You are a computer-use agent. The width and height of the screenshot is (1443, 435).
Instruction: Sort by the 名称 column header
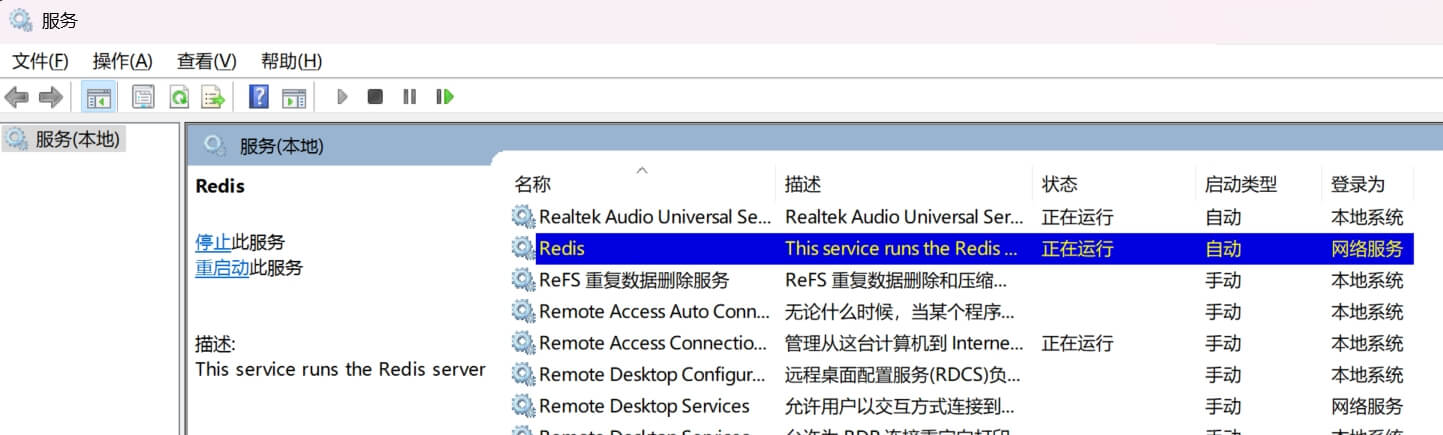click(532, 185)
